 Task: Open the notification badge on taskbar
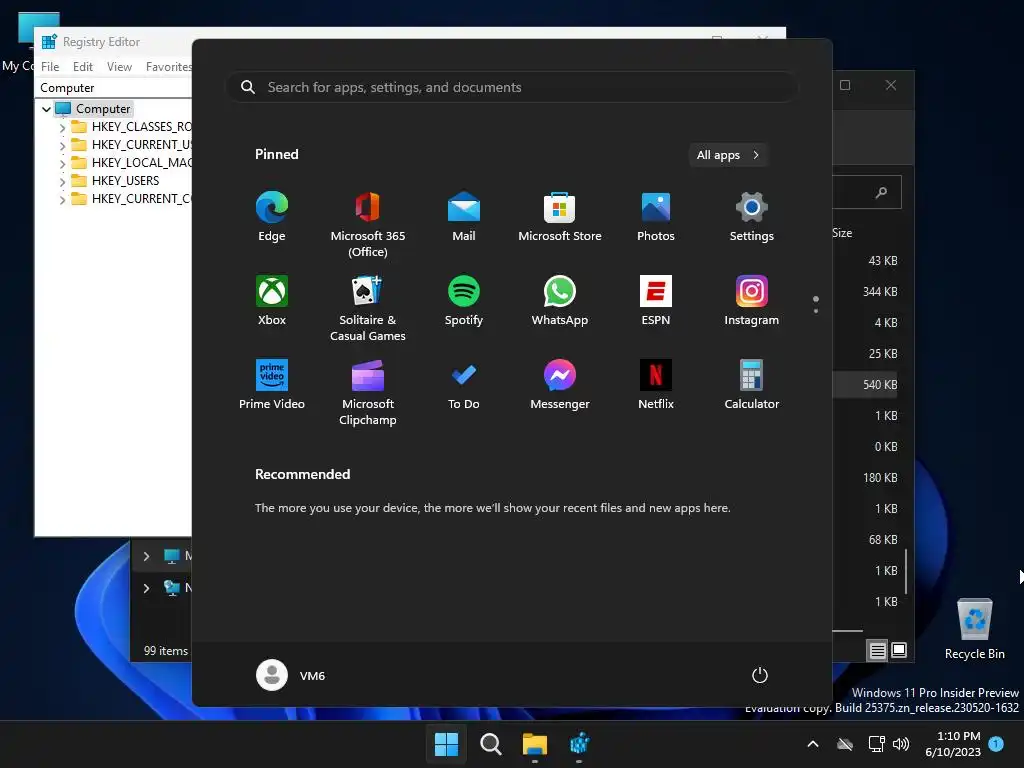996,744
